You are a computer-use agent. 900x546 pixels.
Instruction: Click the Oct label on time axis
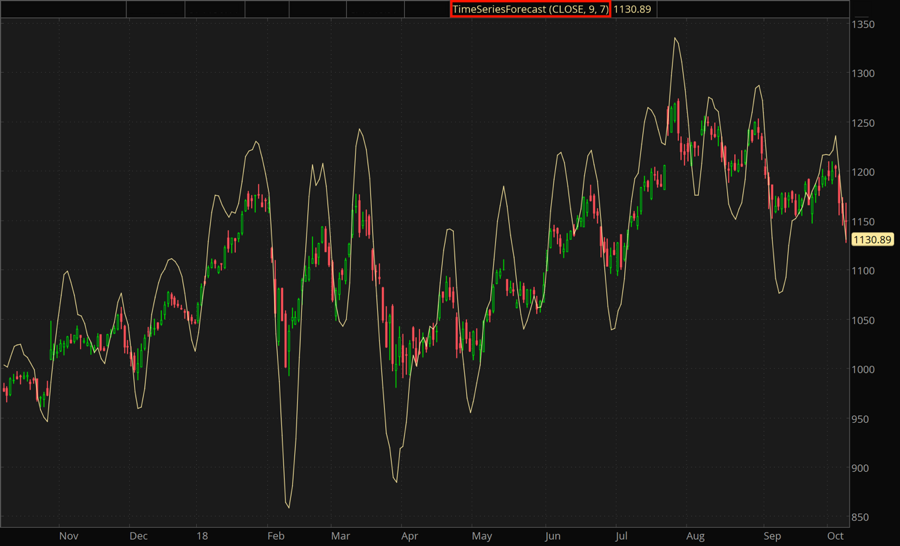point(835,536)
